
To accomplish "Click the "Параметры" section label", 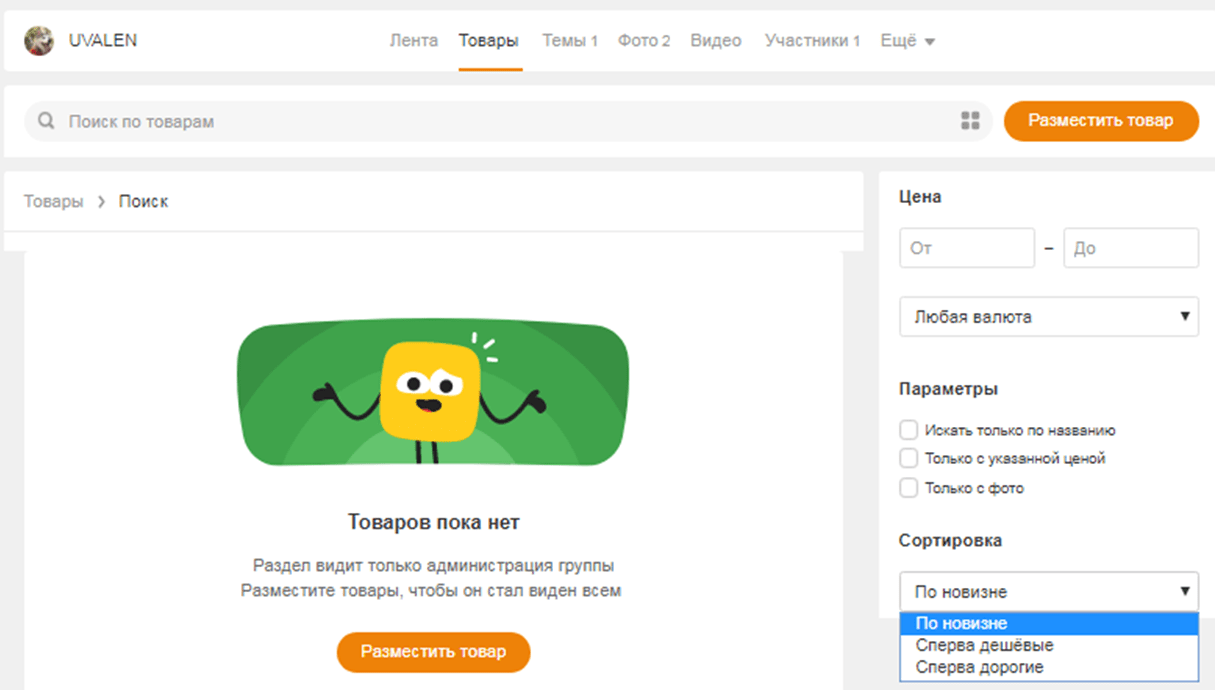I will (x=948, y=389).
